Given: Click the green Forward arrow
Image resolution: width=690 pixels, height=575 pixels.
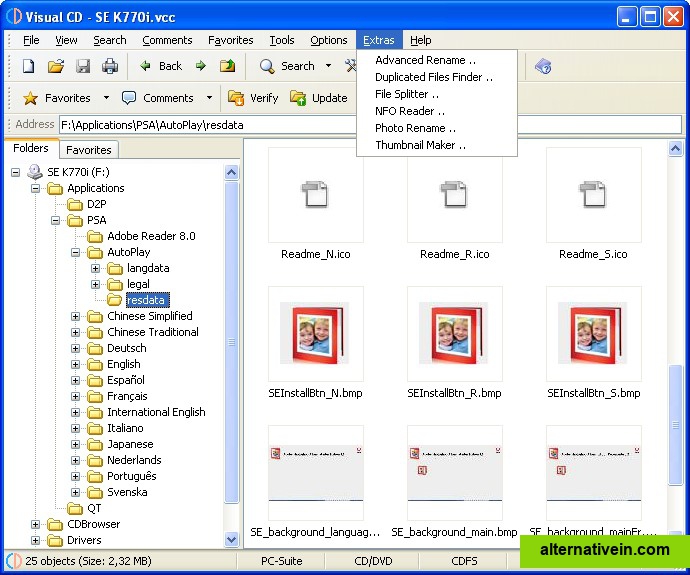Looking at the screenshot, I should pos(201,66).
